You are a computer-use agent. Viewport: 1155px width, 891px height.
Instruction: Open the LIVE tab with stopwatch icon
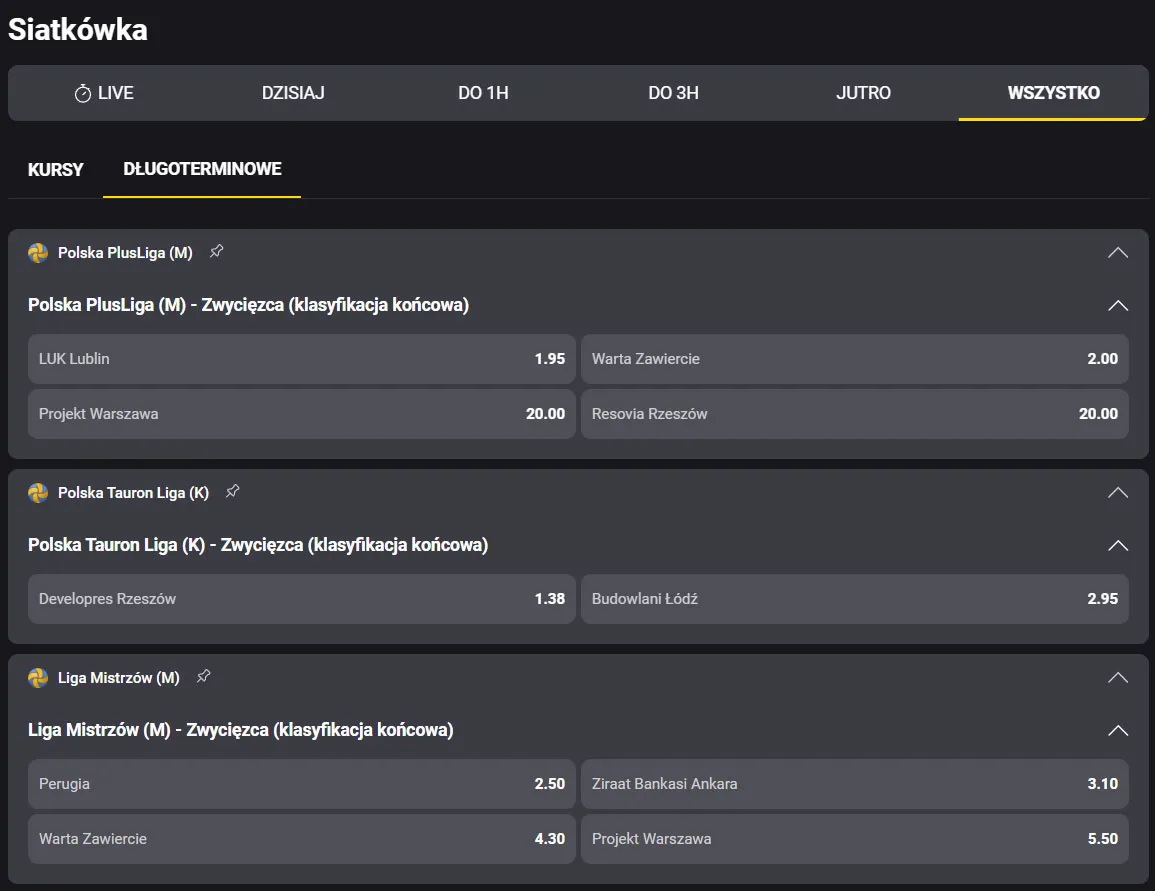pos(104,93)
